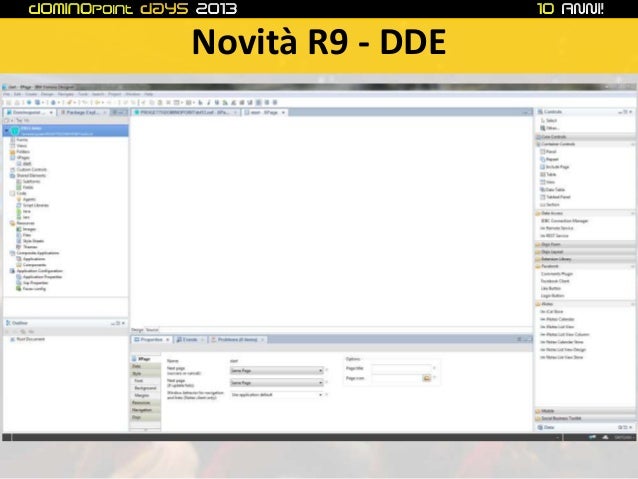
Task: Select Themes under Resources
Action: pos(30,247)
